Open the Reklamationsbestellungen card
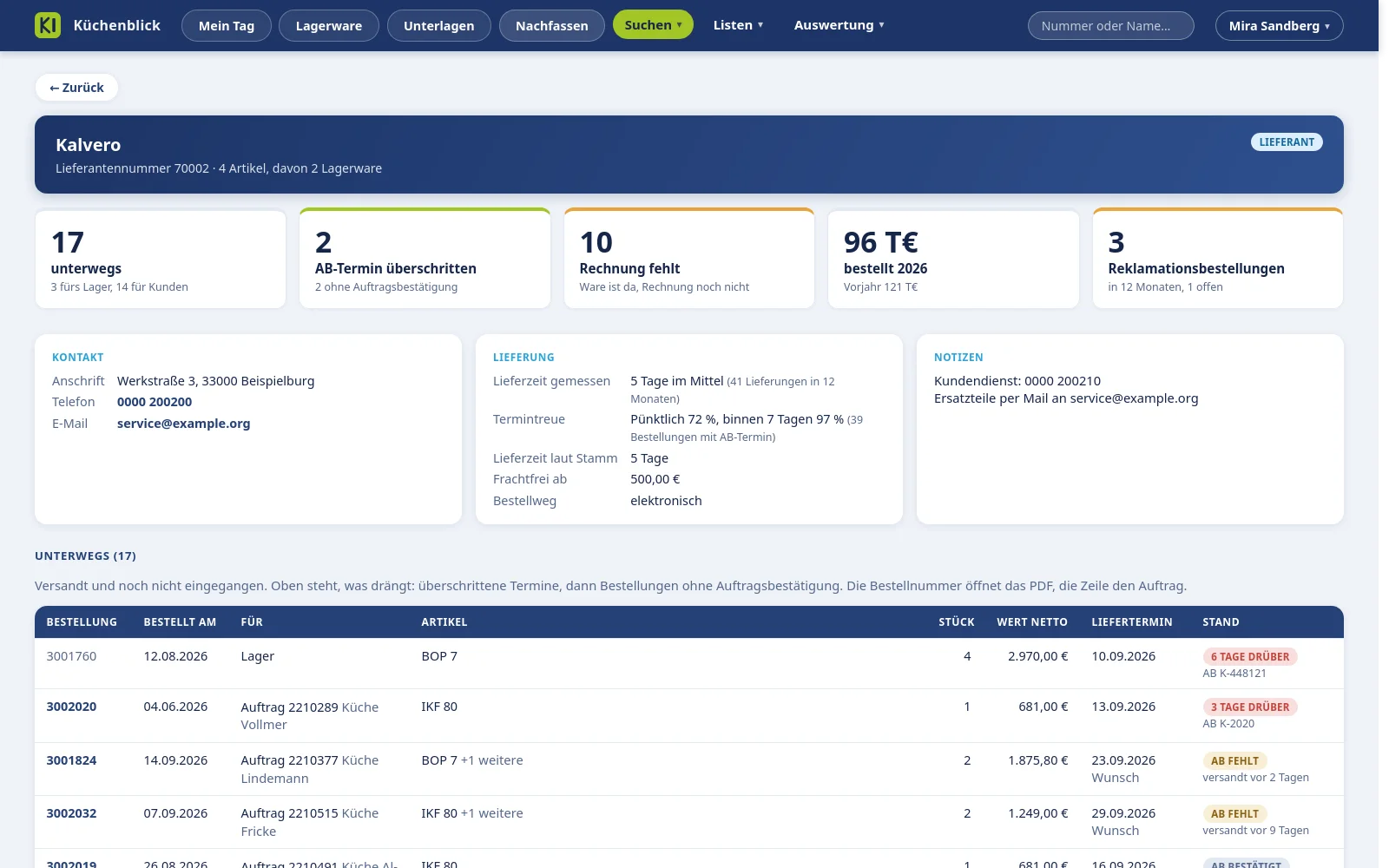 [x=1218, y=259]
